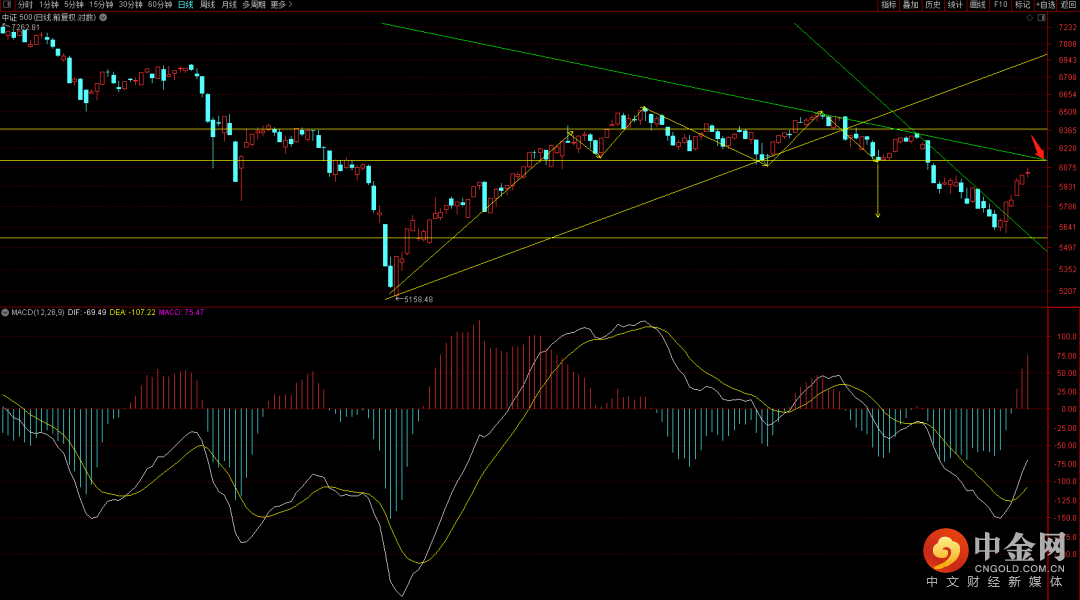
Task: Click the MACD: 75.47 value
Action: pos(181,312)
